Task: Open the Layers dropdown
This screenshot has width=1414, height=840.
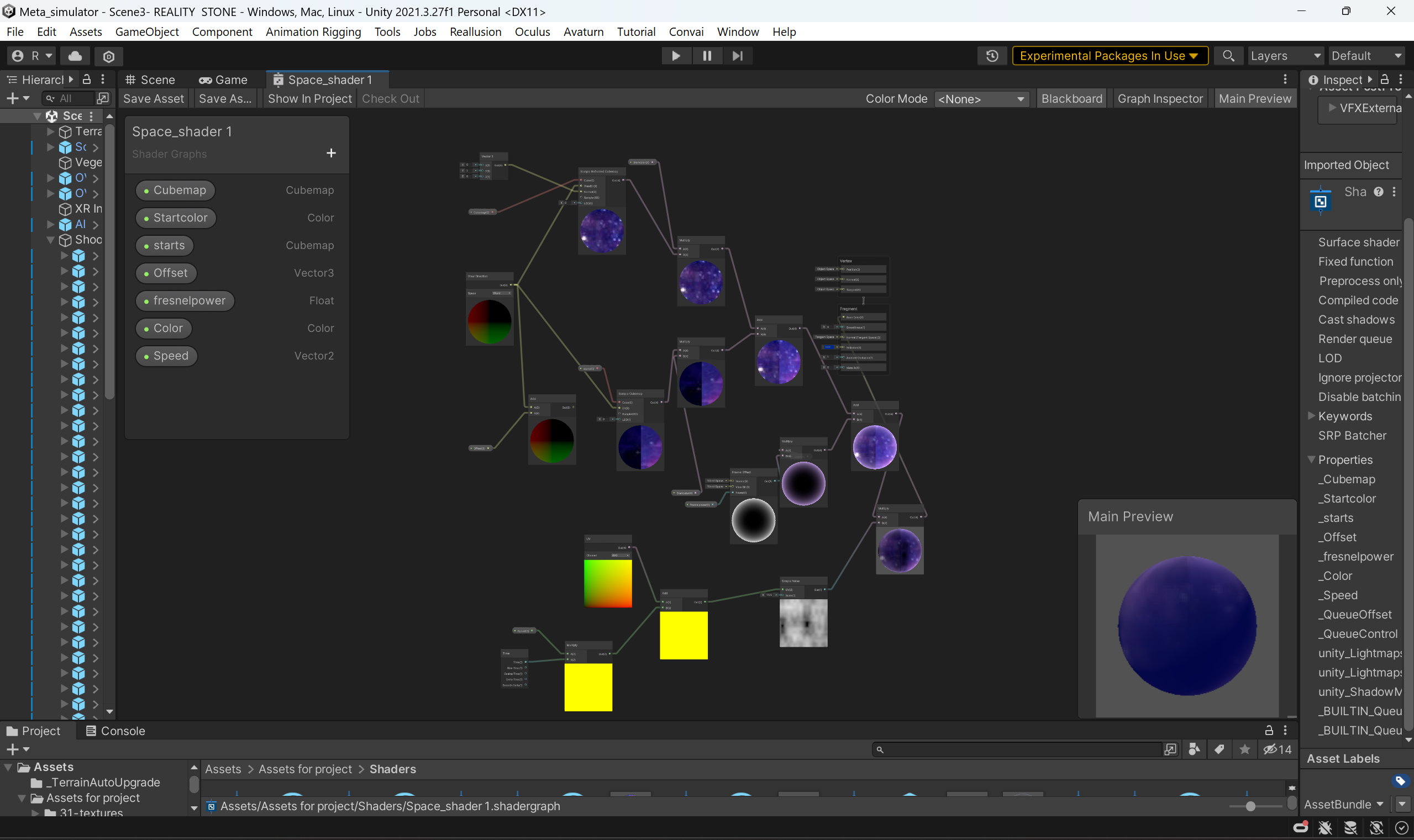Action: click(1285, 55)
